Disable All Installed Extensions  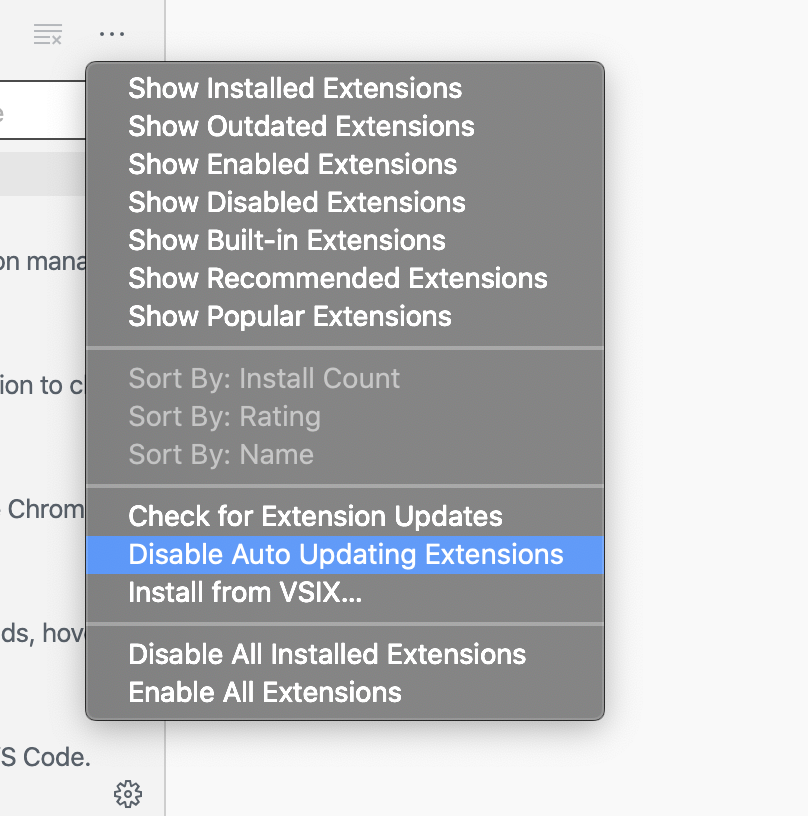(x=327, y=655)
